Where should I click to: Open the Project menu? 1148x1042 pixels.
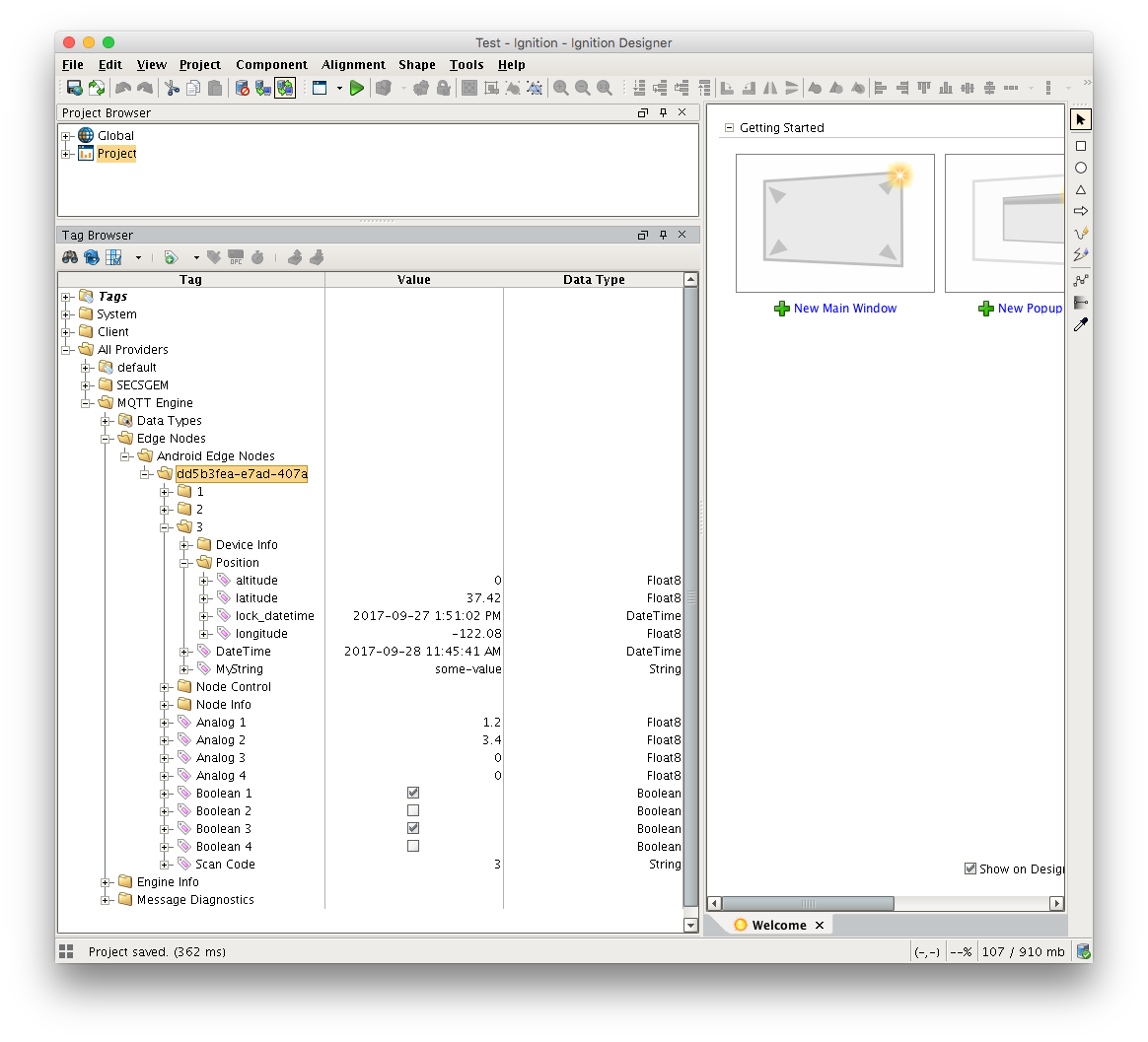pos(200,65)
